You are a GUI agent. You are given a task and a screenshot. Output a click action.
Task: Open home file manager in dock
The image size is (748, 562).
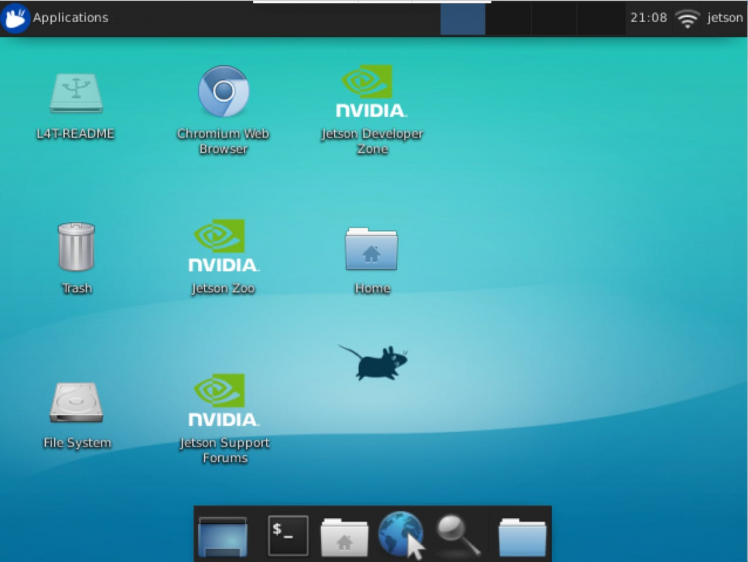344,537
